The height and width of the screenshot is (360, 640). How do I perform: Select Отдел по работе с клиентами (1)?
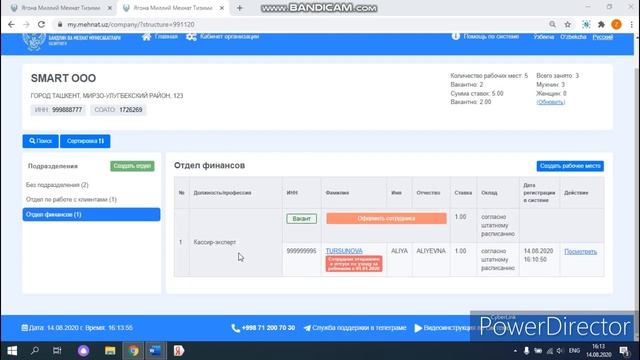pos(71,200)
